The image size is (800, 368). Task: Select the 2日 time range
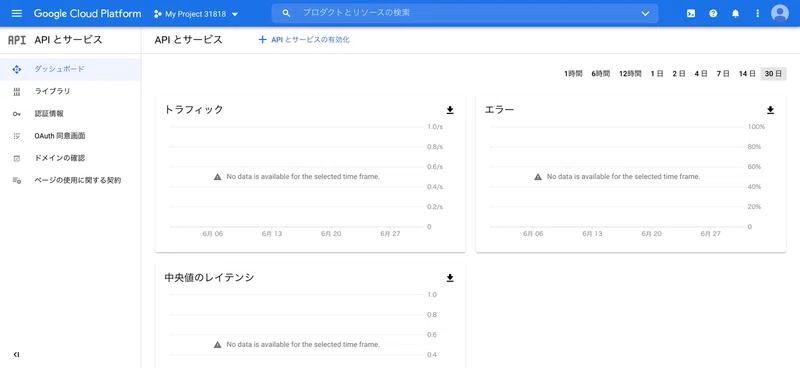[679, 74]
